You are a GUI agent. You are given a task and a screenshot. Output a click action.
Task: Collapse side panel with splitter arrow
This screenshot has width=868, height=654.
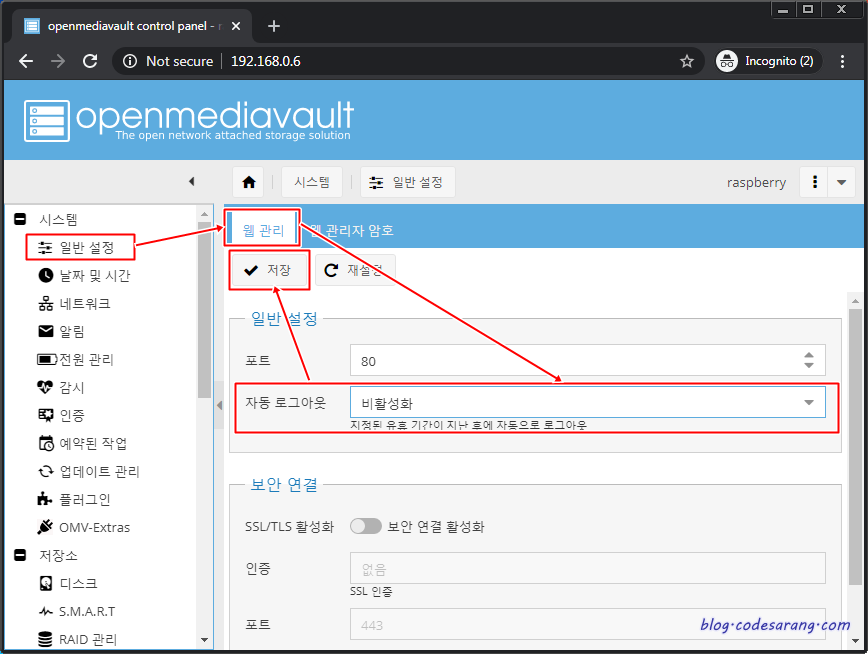pyautogui.click(x=220, y=405)
